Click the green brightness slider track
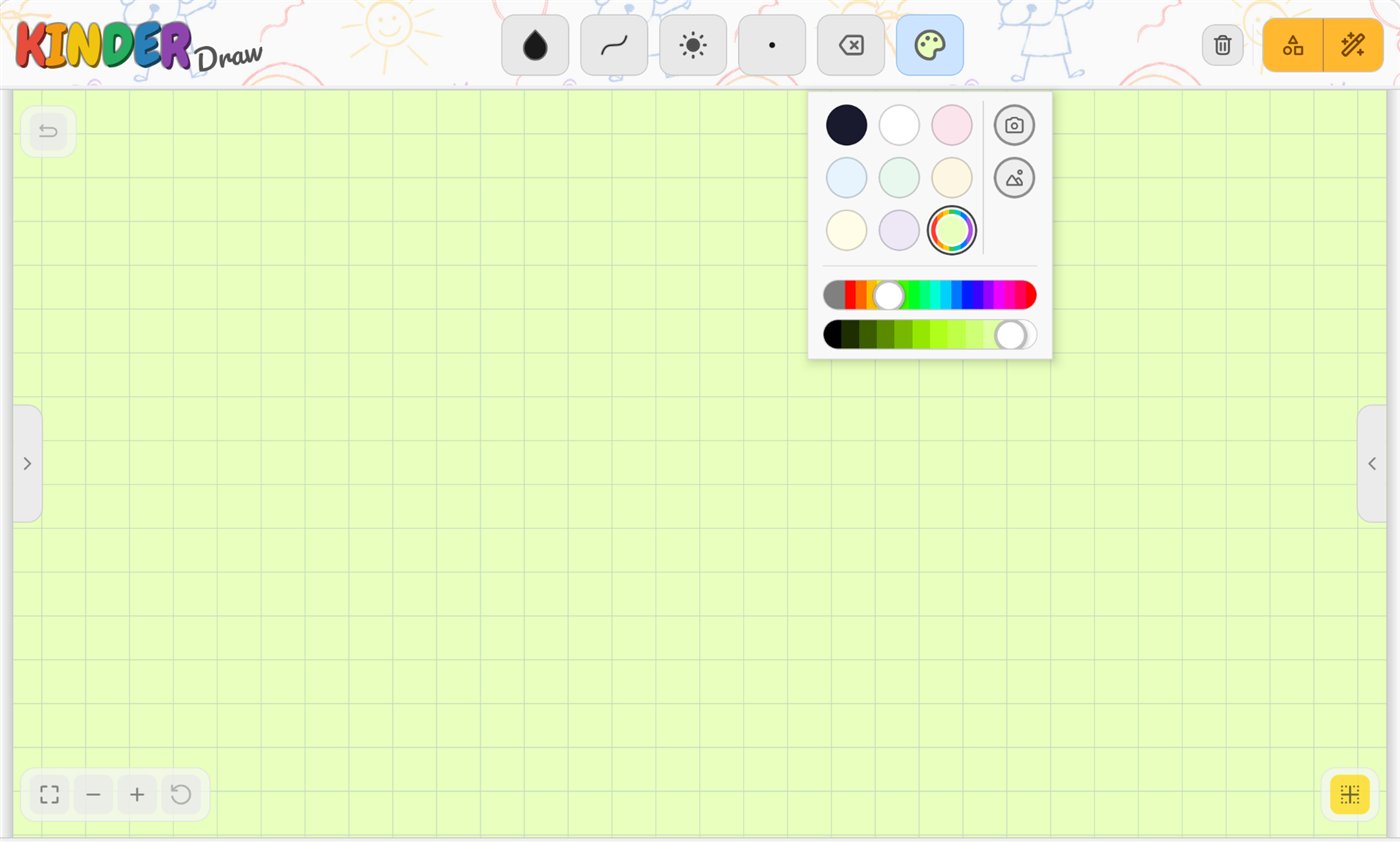This screenshot has width=1400, height=843. pos(930,334)
